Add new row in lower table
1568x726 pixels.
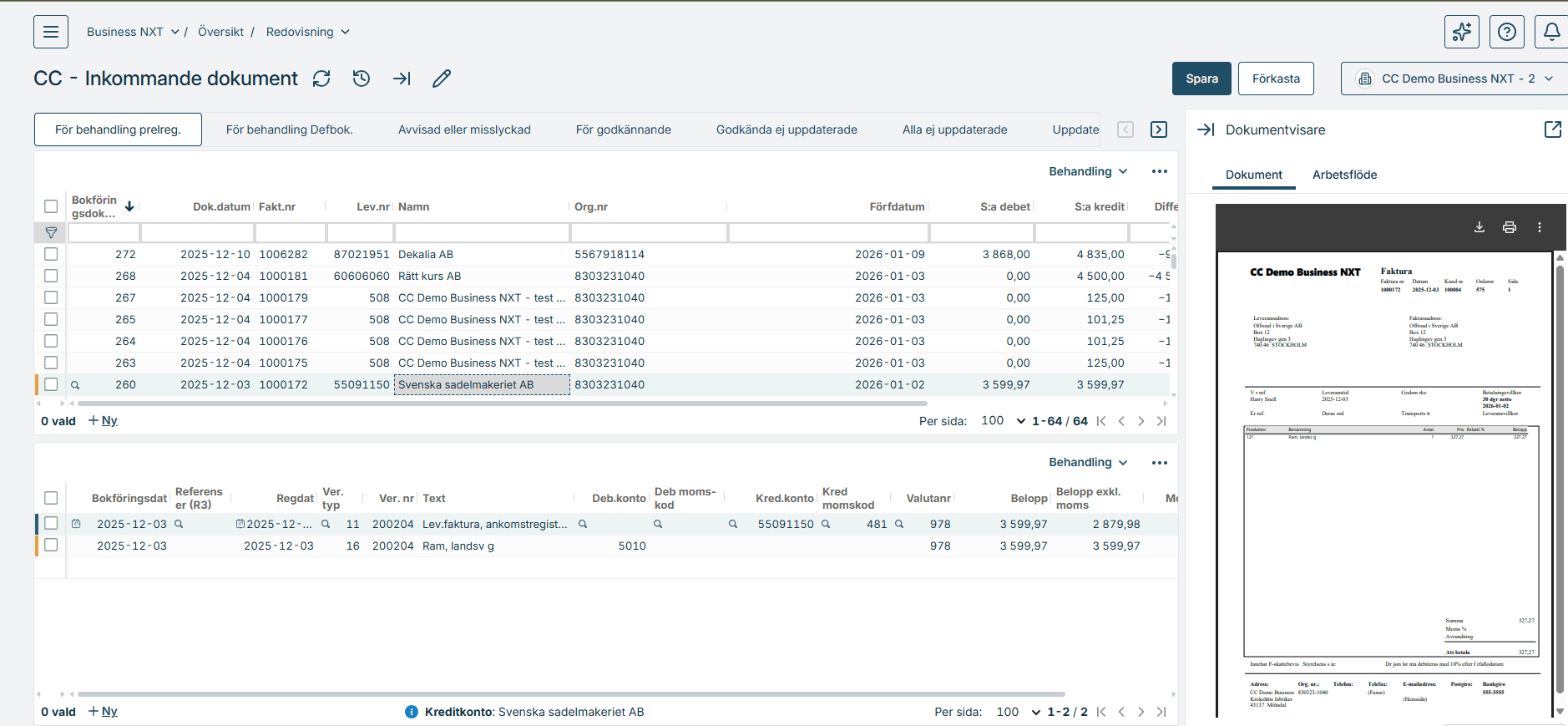click(103, 712)
